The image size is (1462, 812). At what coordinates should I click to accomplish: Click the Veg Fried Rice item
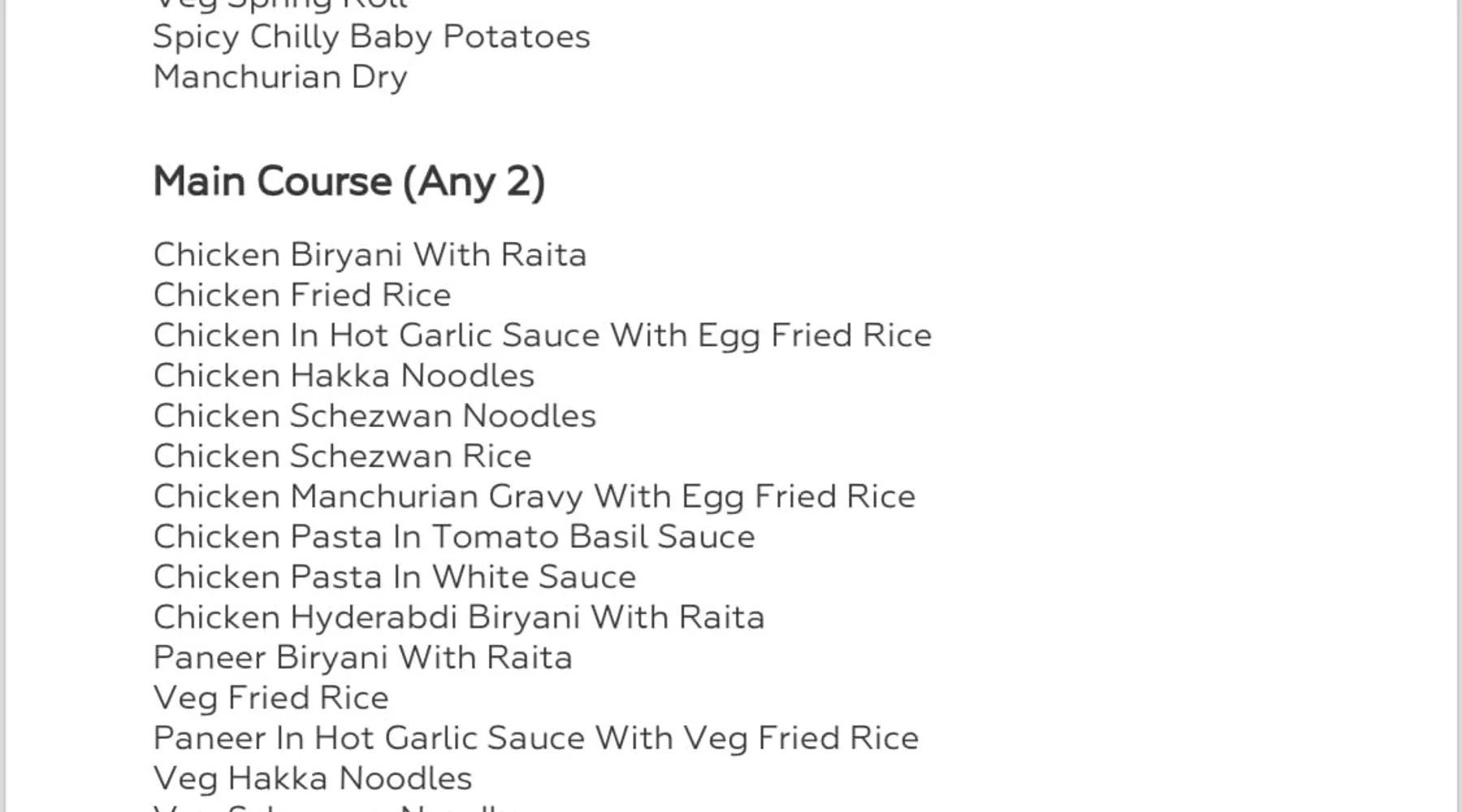(270, 698)
